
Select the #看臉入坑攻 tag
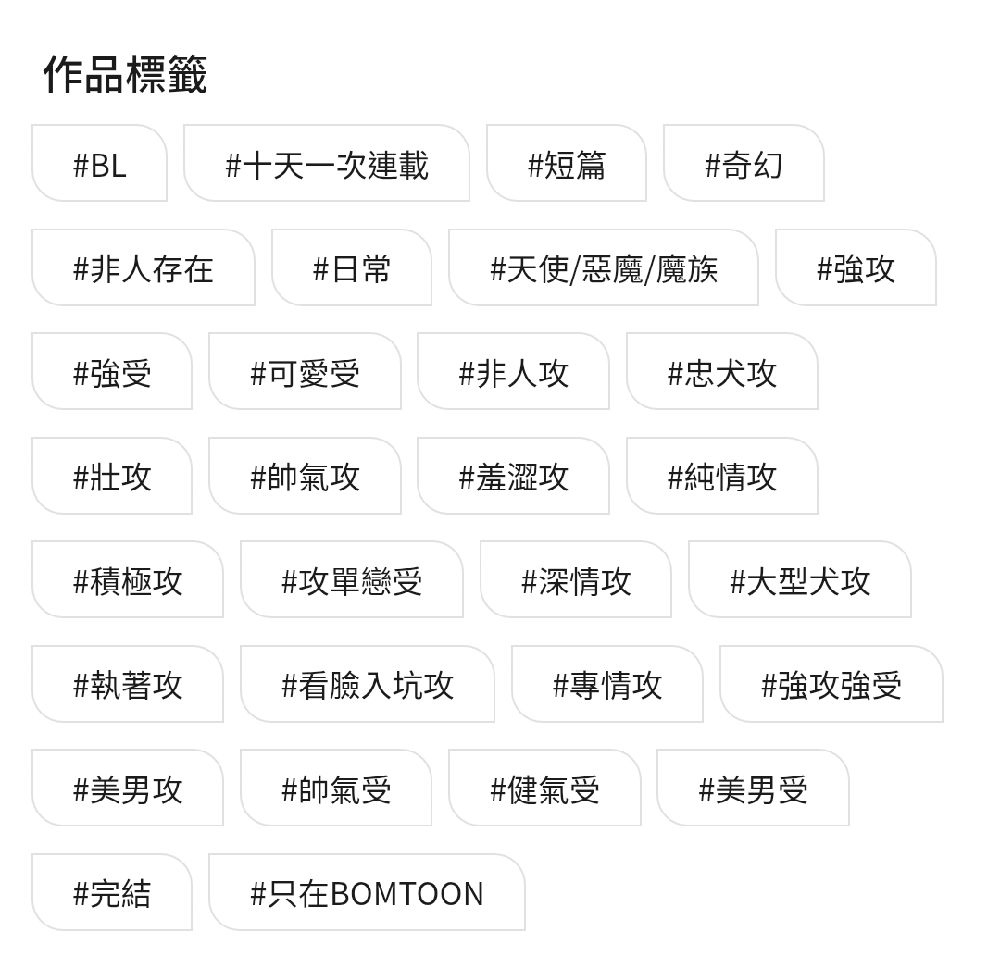coord(367,684)
